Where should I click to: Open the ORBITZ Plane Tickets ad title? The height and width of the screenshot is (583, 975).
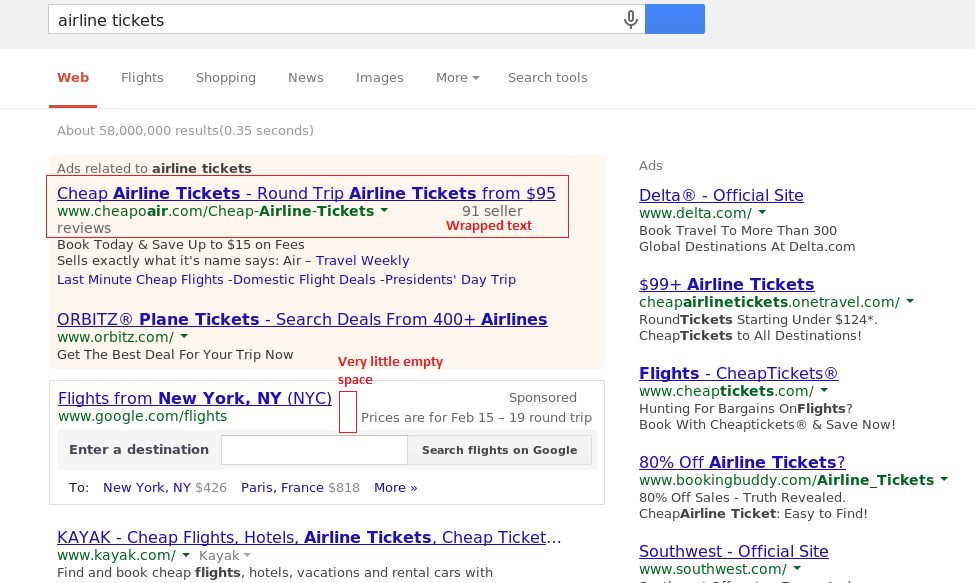point(302,319)
